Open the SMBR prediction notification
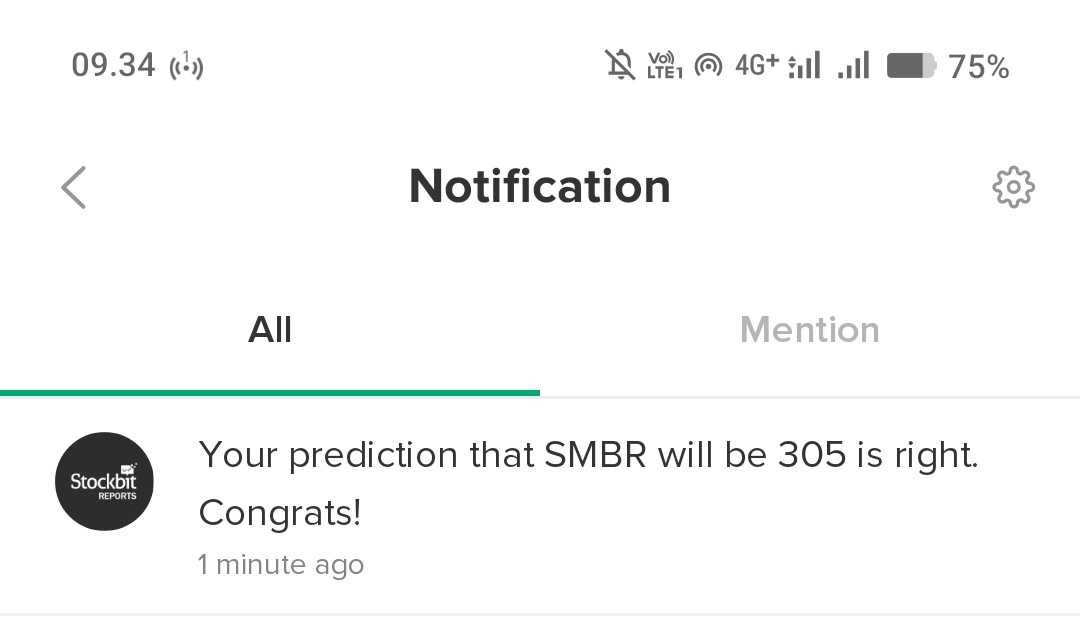 [x=588, y=456]
